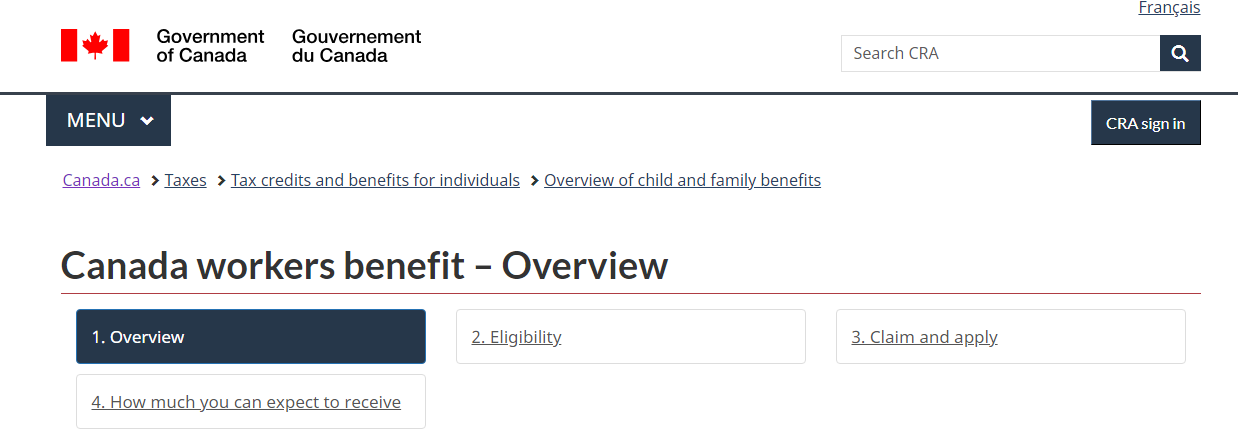
Task: Select the 2. Eligibility tab
Action: pyautogui.click(x=631, y=337)
